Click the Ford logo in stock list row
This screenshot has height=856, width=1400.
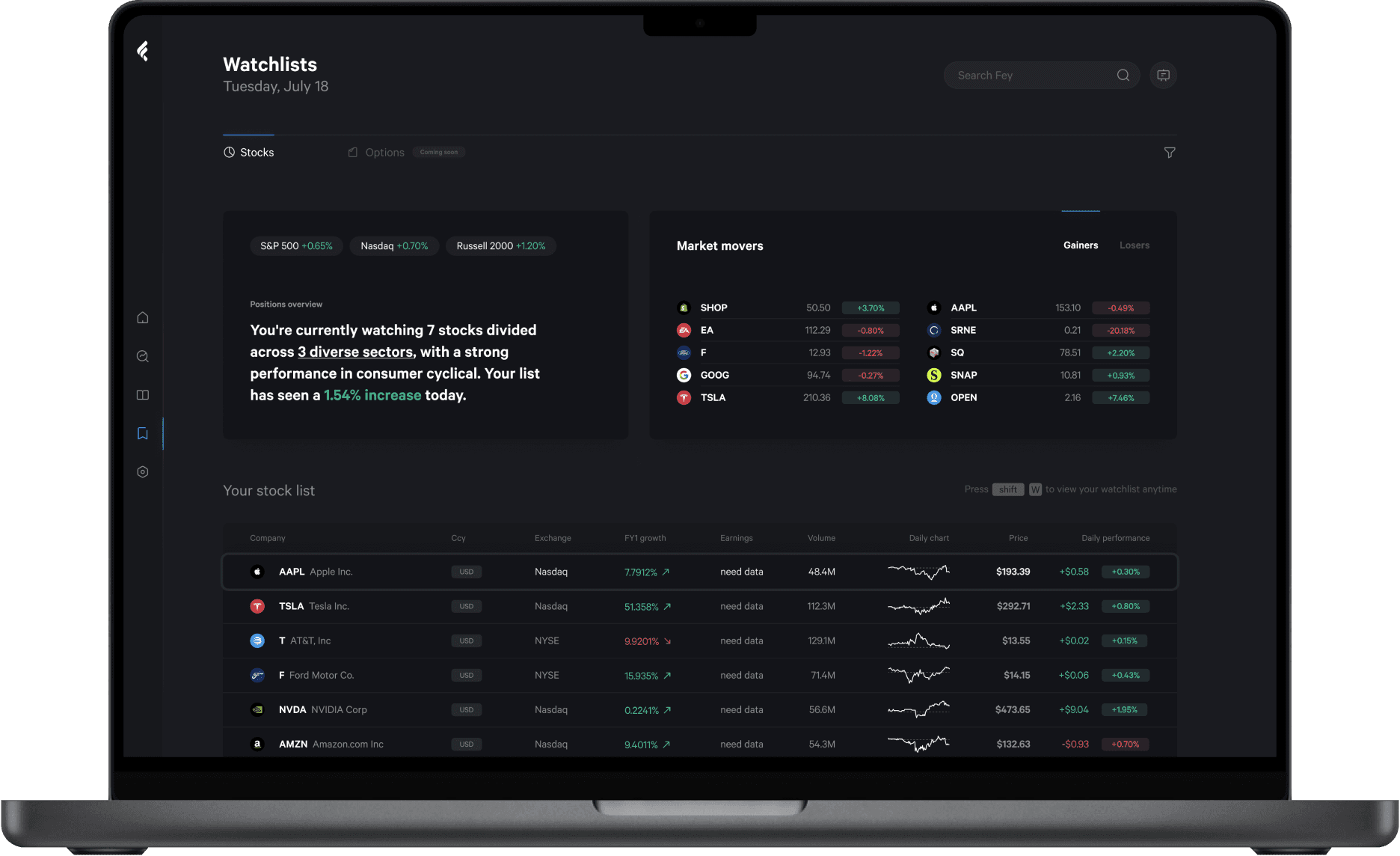click(x=257, y=675)
